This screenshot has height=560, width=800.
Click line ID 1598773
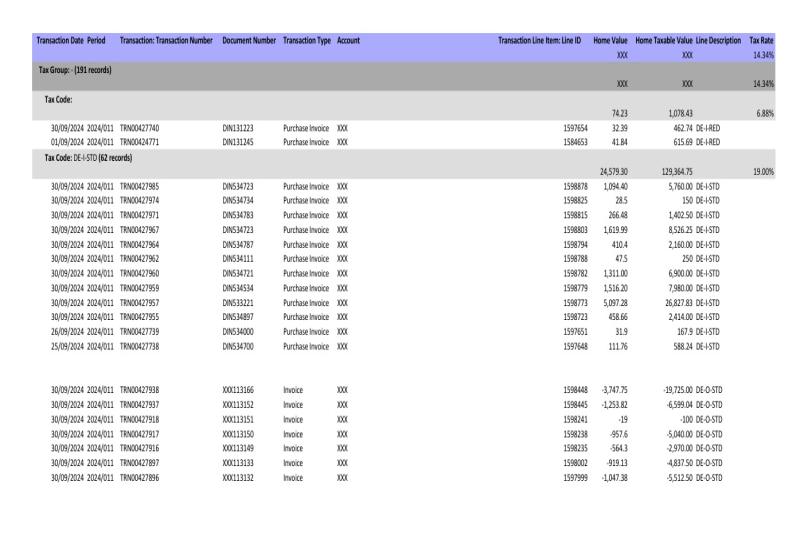578,301
